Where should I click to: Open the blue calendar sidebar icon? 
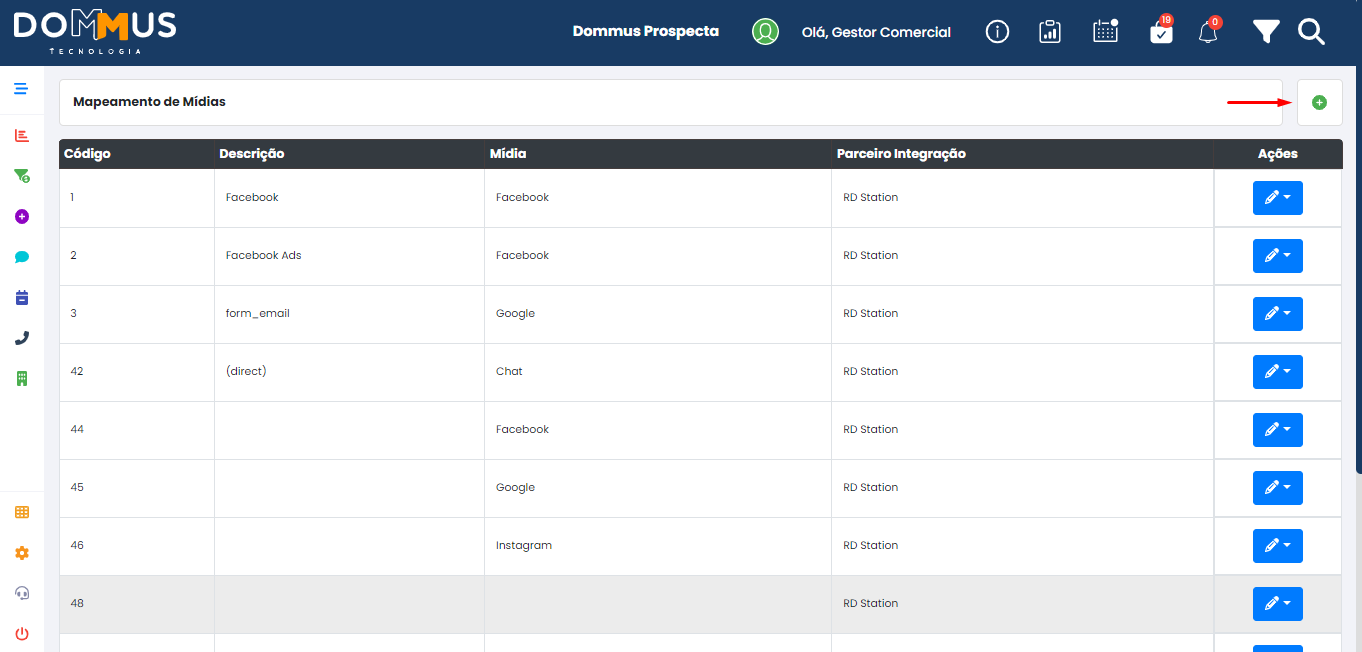pyautogui.click(x=22, y=297)
